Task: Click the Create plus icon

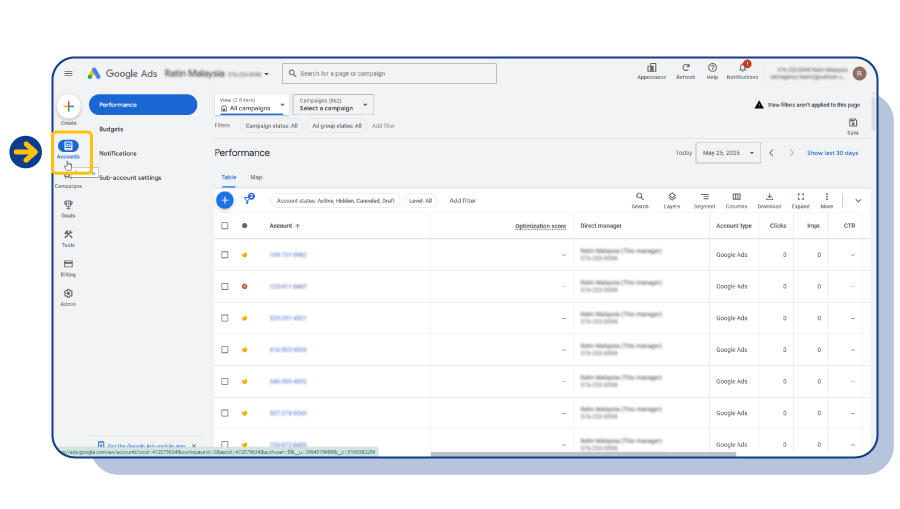Action: point(68,107)
